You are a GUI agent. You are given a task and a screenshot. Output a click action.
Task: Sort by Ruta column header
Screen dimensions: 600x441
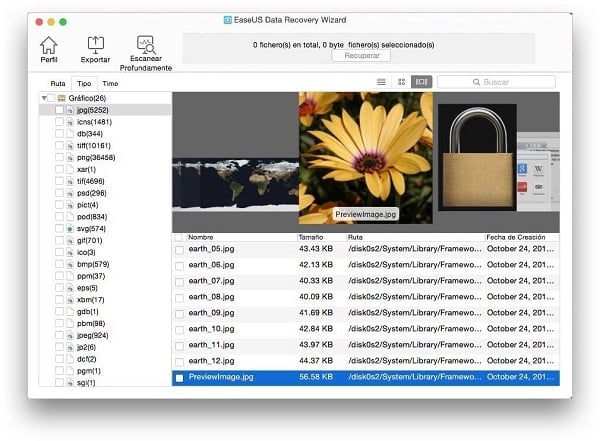tap(355, 237)
